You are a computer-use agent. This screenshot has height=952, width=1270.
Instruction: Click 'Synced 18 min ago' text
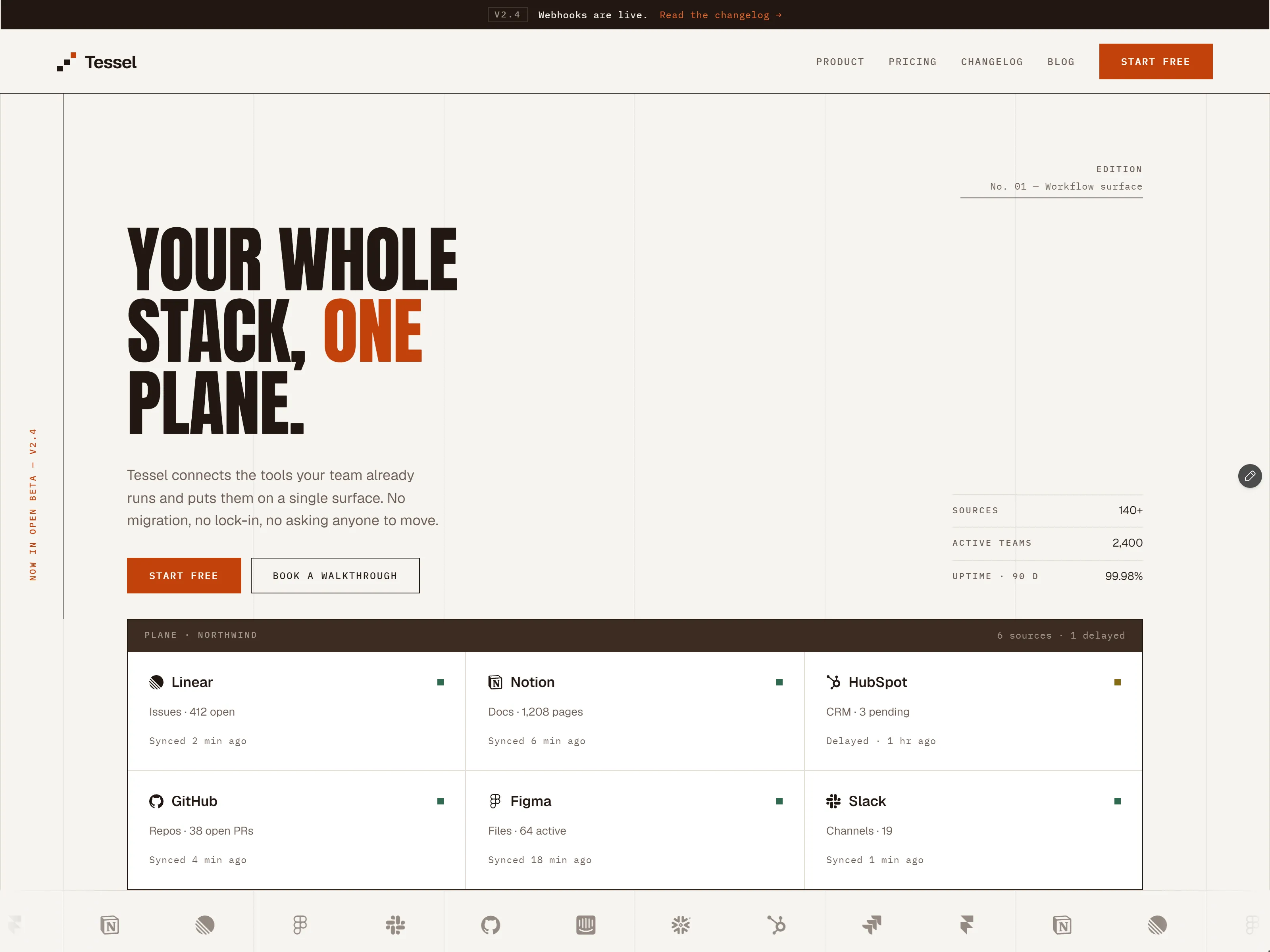(540, 860)
